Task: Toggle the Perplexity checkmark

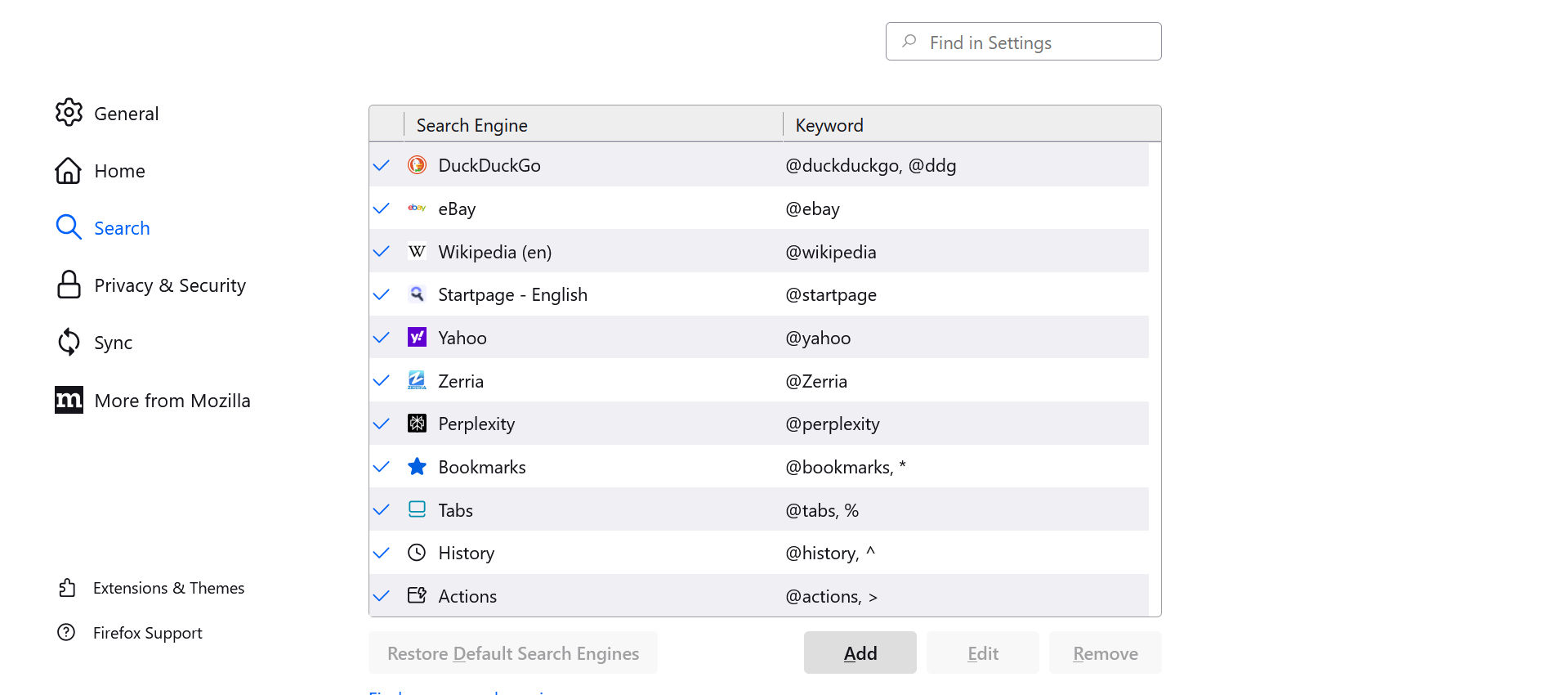Action: click(381, 424)
